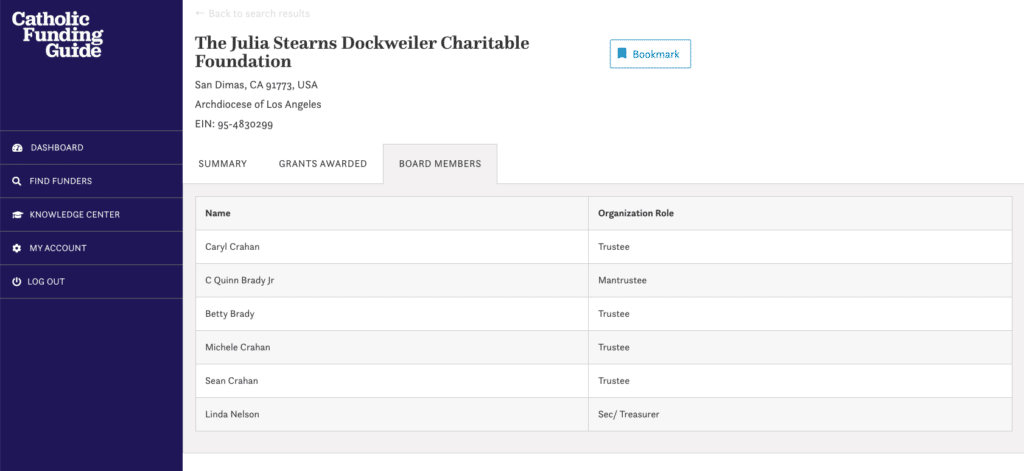
Task: Bookmark this foundation
Action: [x=650, y=54]
